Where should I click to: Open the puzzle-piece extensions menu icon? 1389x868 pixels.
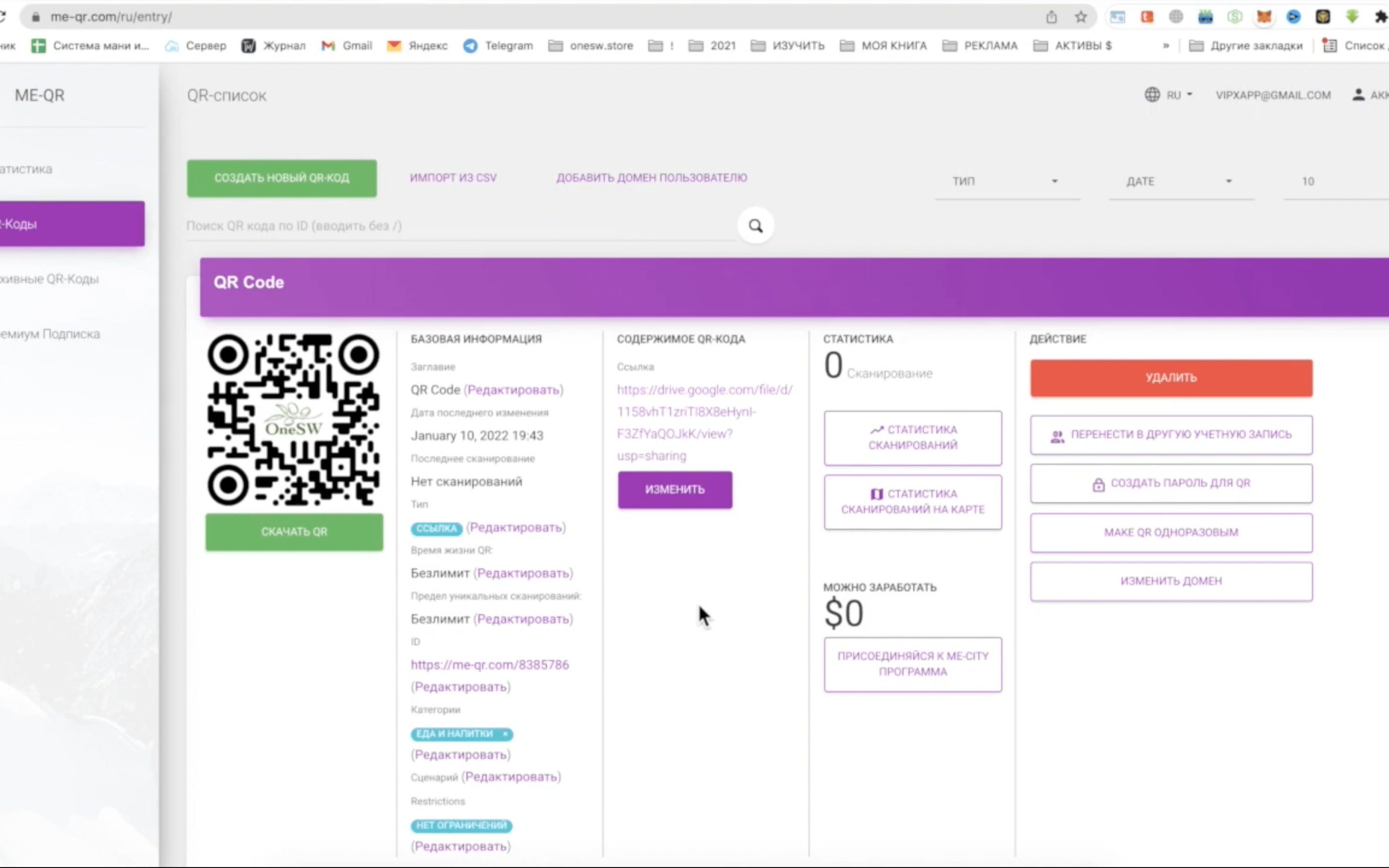click(1381, 17)
